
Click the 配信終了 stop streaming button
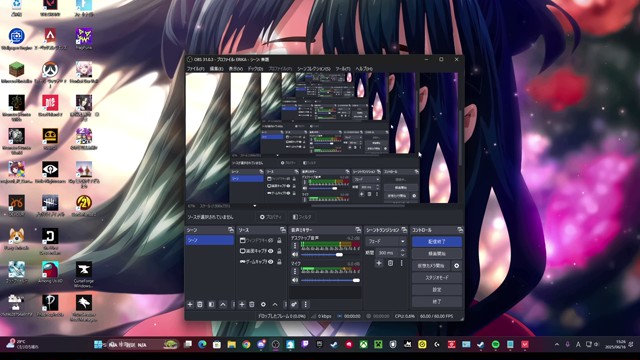pos(437,242)
